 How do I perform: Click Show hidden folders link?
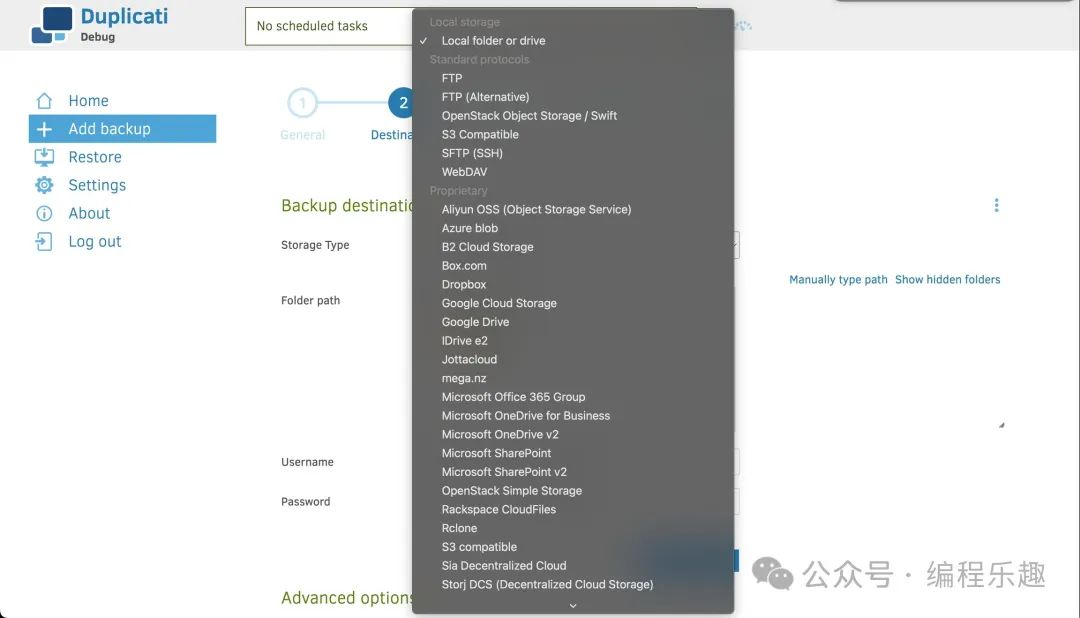[x=947, y=280]
